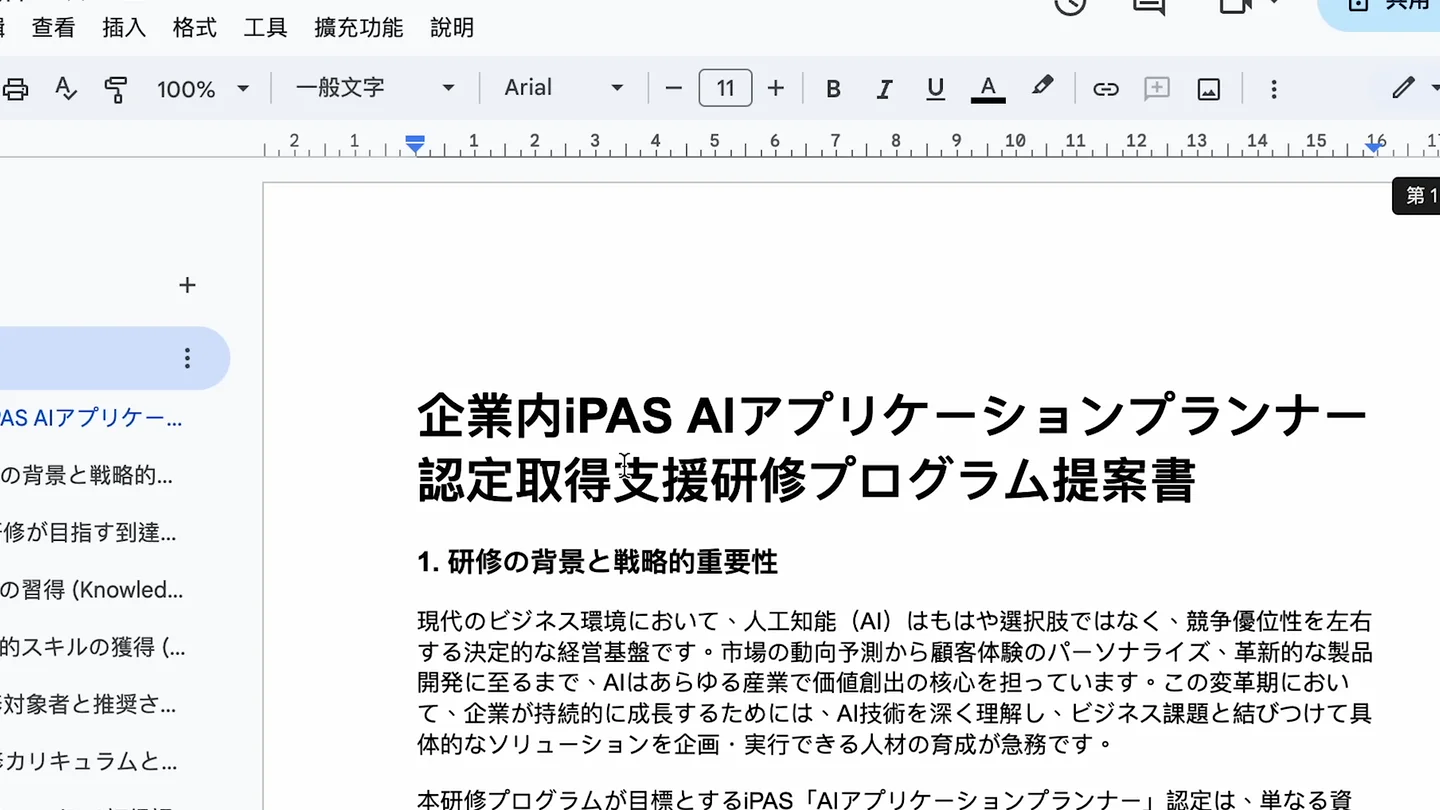Open the Arial font dropdown
The width and height of the screenshot is (1440, 810).
[563, 88]
